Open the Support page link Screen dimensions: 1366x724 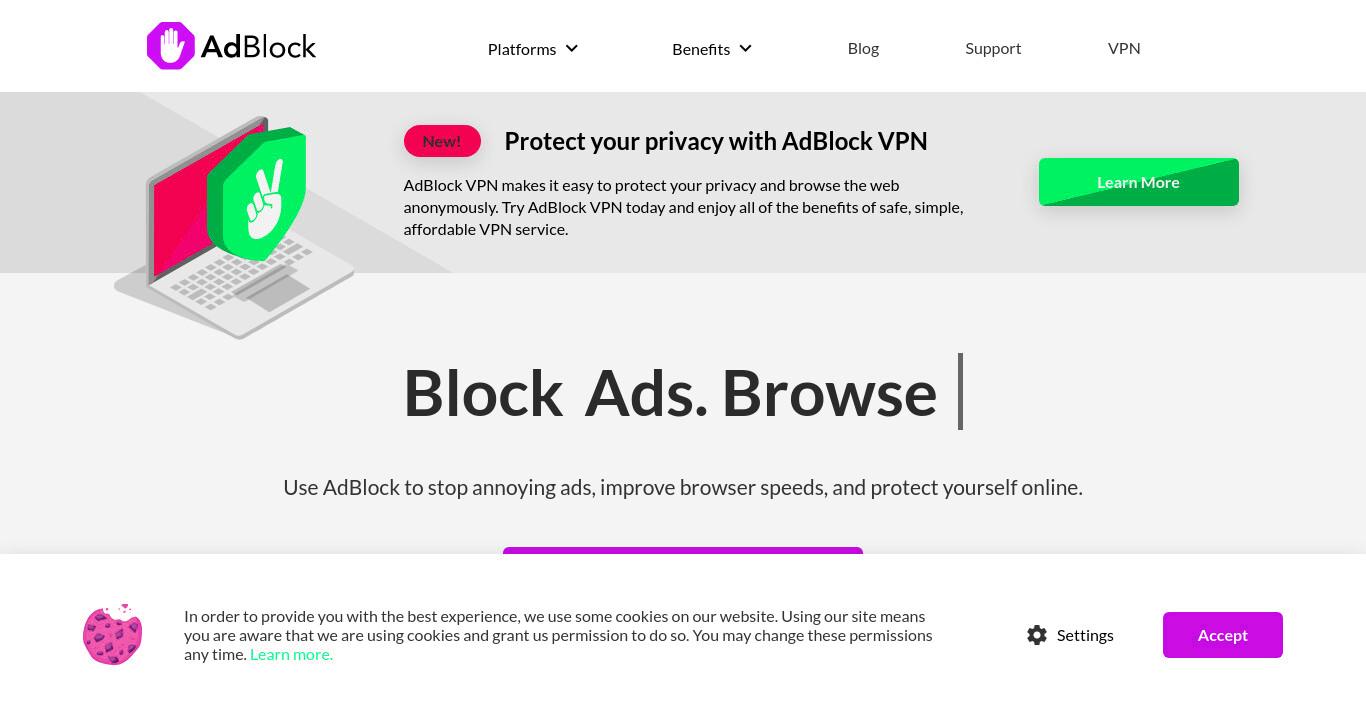[993, 48]
